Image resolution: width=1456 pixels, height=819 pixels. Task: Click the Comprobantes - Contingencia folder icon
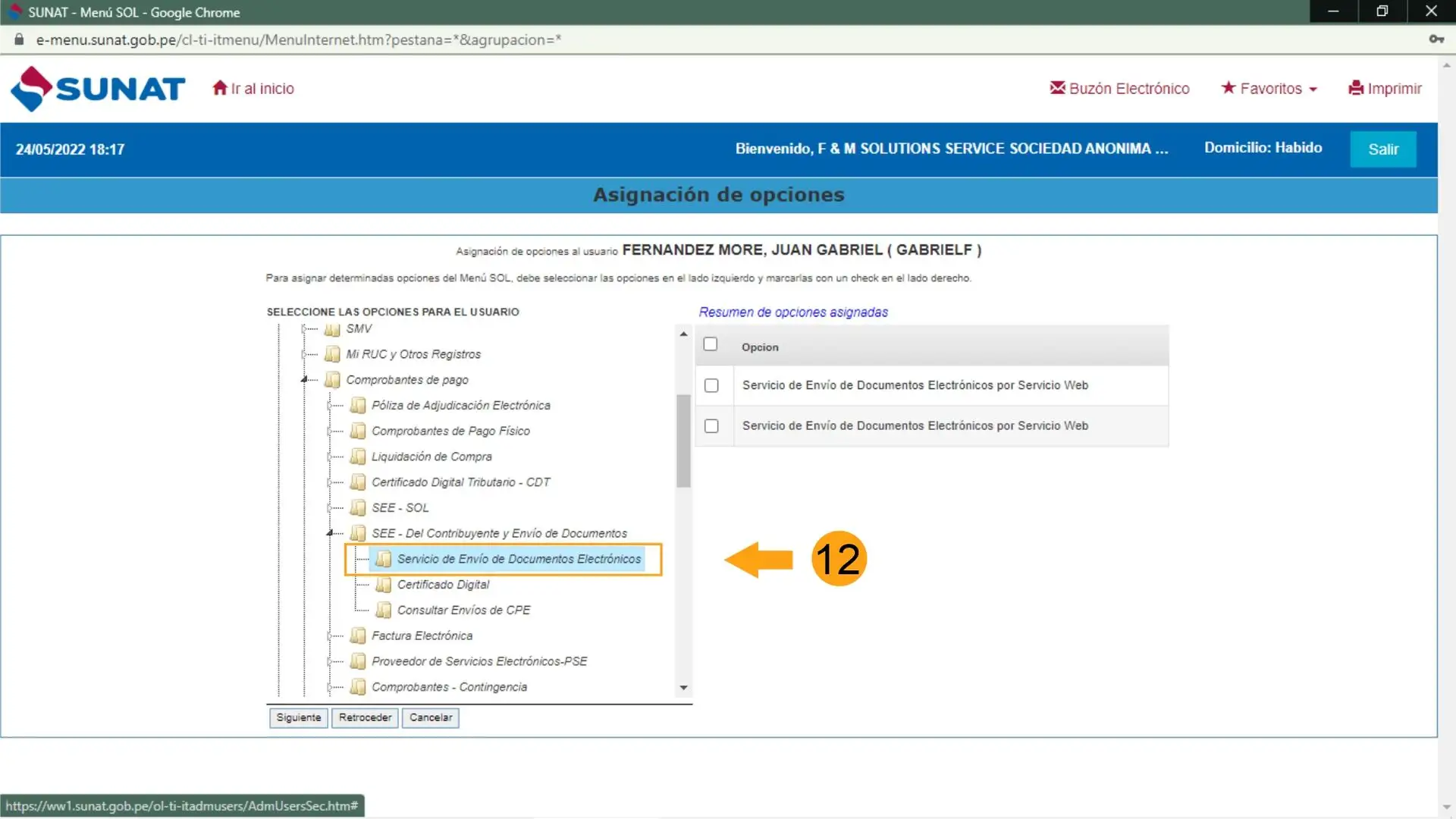(358, 687)
